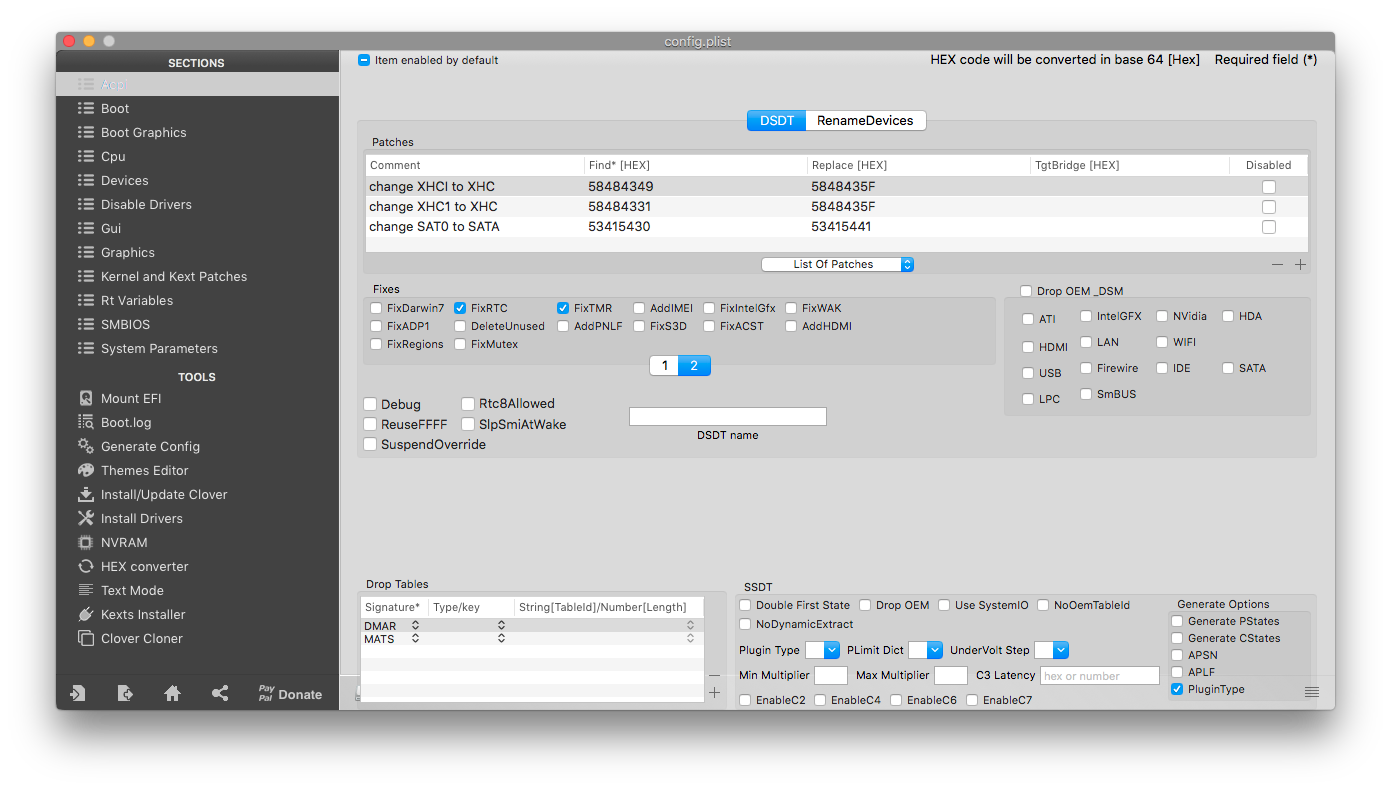The width and height of the screenshot is (1391, 790).
Task: Click the export configuration icon in bottom bar
Action: [x=125, y=693]
